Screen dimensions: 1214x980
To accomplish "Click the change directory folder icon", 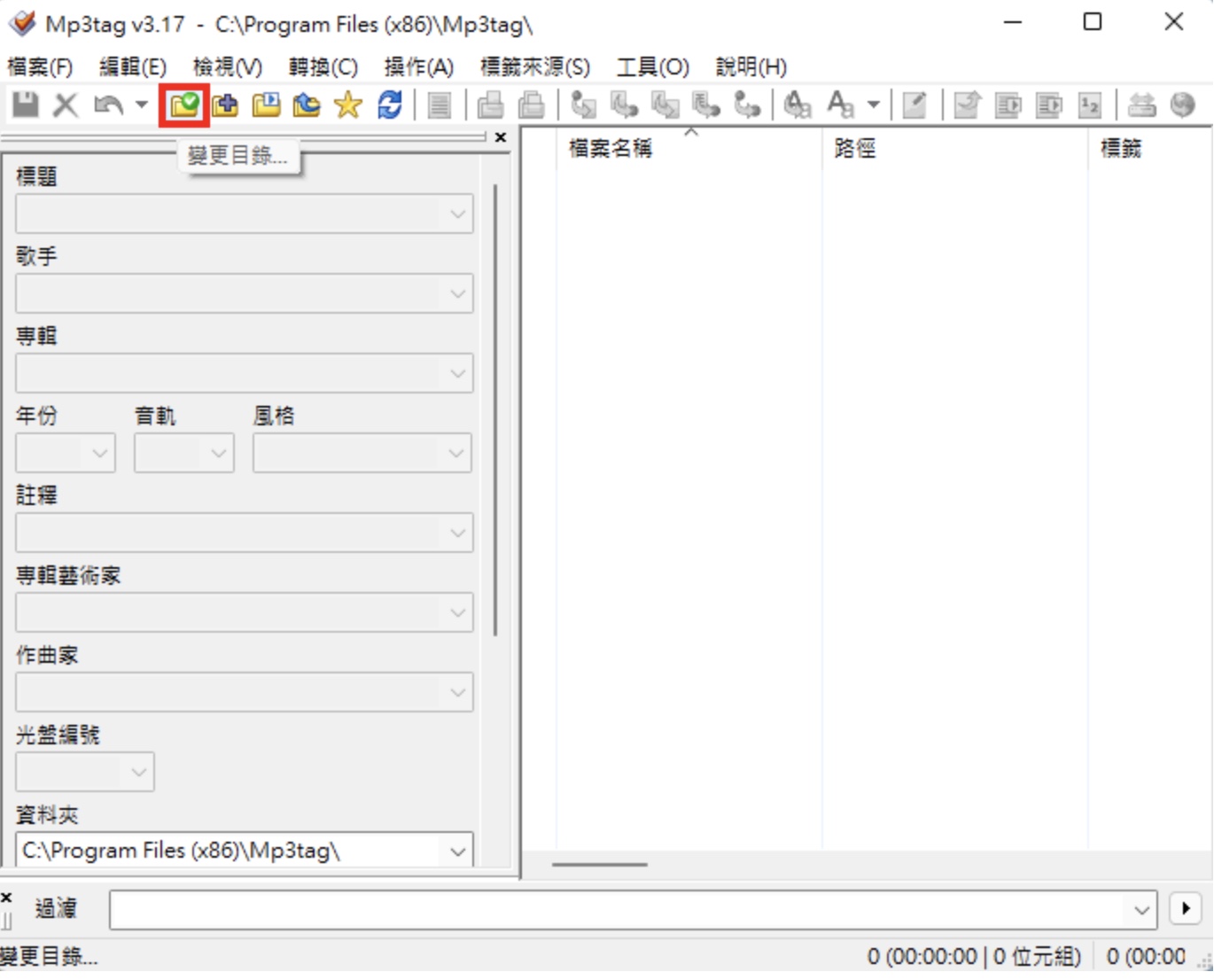I will pyautogui.click(x=184, y=105).
